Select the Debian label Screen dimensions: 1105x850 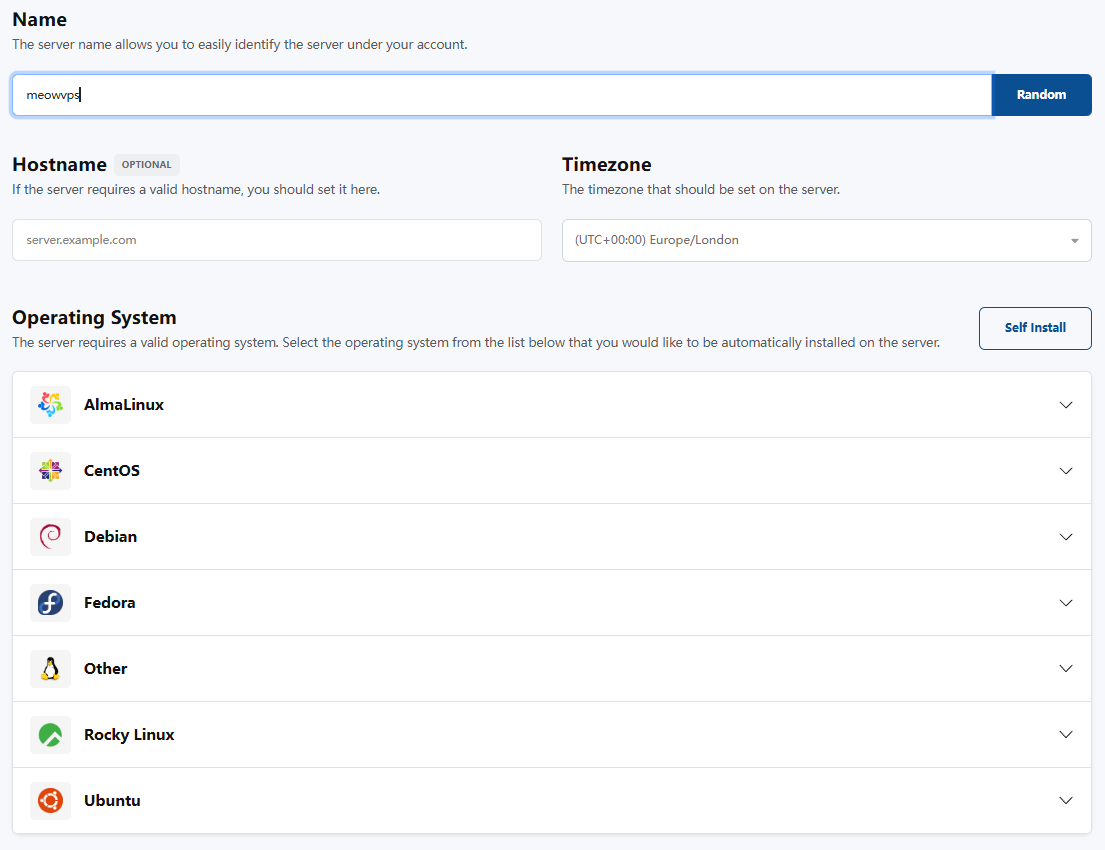[111, 537]
